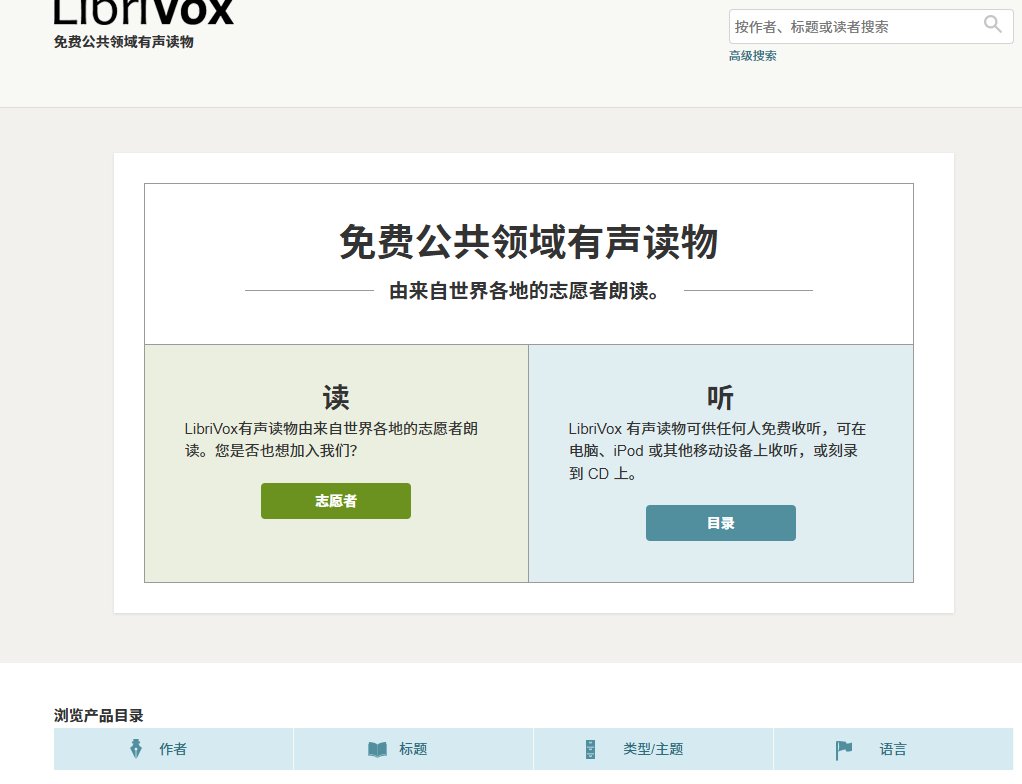
Task: Click the flag icon beside 语言
Action: point(843,750)
